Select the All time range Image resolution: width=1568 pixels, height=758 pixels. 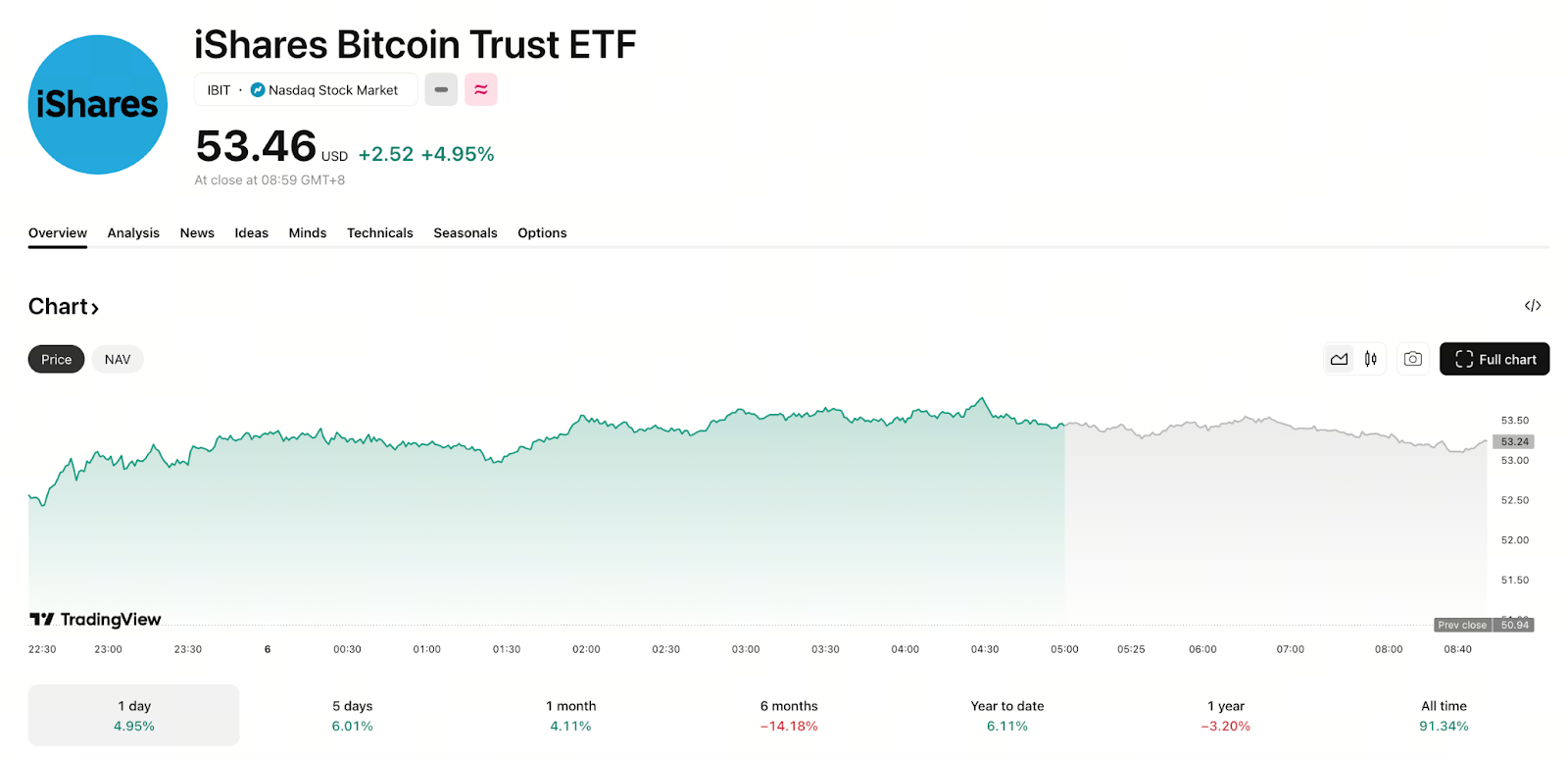click(x=1444, y=716)
